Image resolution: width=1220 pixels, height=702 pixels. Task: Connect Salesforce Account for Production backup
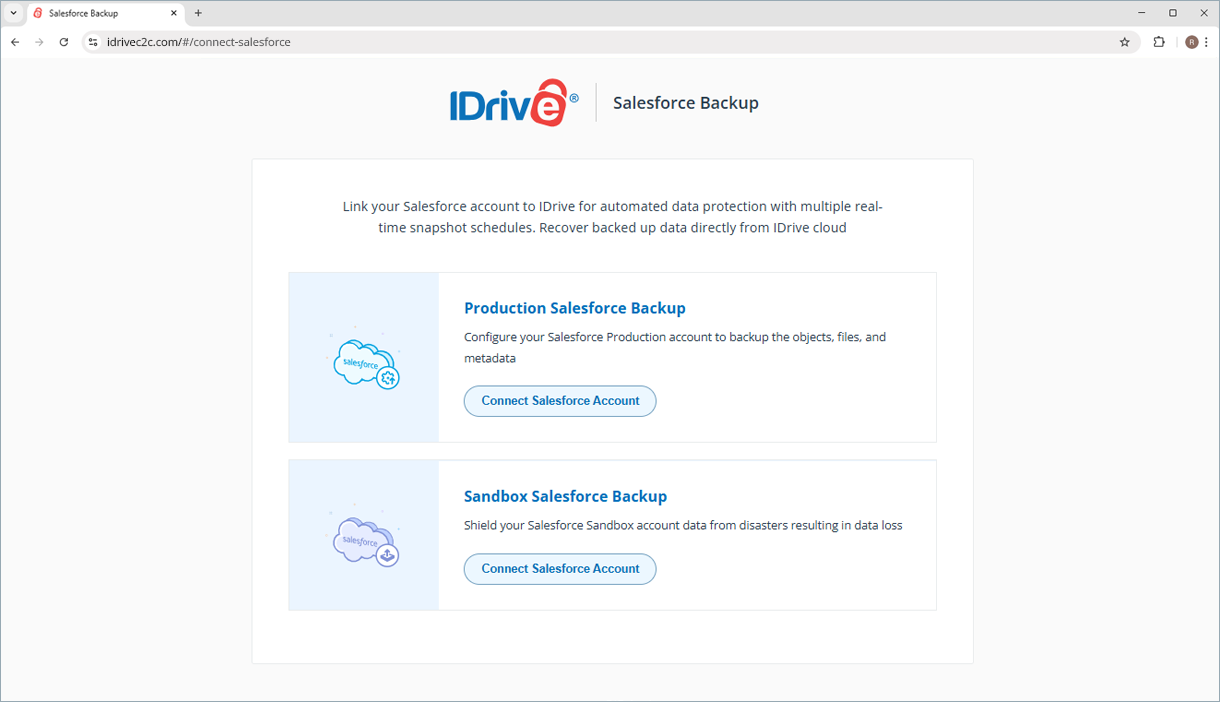(x=560, y=401)
